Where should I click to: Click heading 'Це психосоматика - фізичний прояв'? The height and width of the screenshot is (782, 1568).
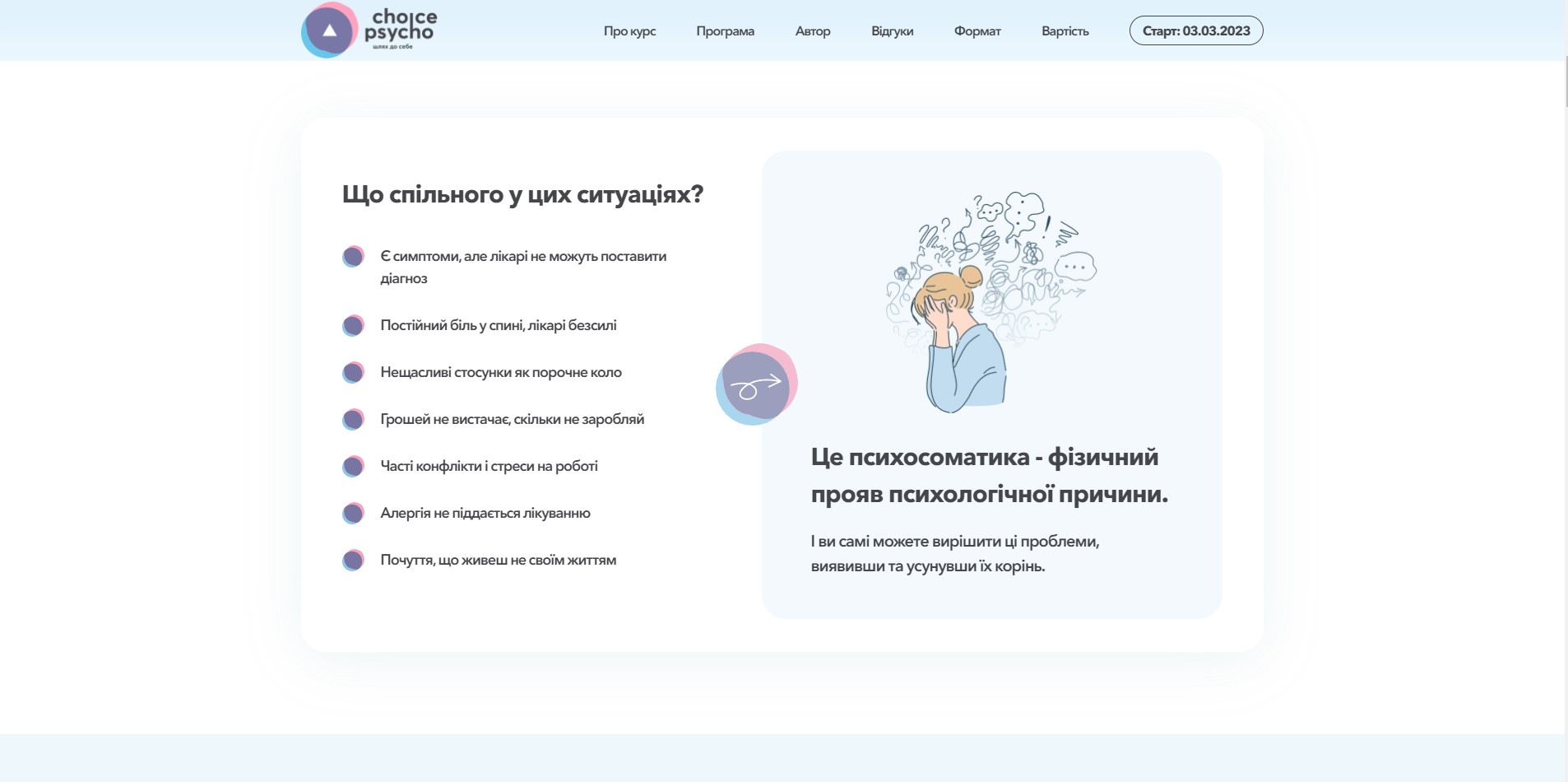(990, 476)
